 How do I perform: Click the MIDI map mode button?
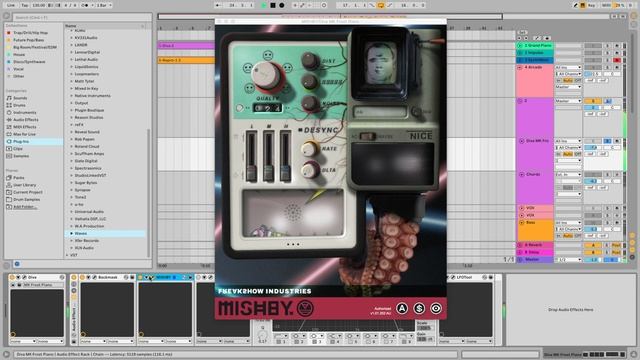coord(606,5)
